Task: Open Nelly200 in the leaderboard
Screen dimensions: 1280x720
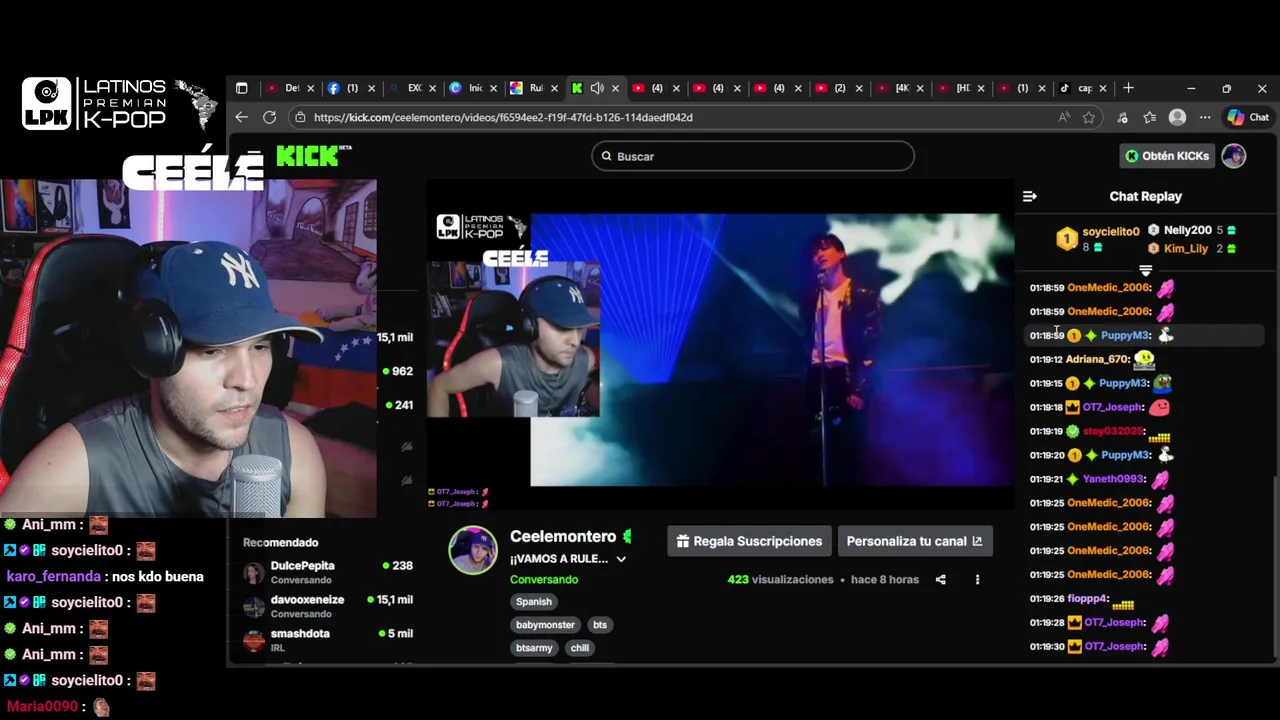Action: (1187, 230)
